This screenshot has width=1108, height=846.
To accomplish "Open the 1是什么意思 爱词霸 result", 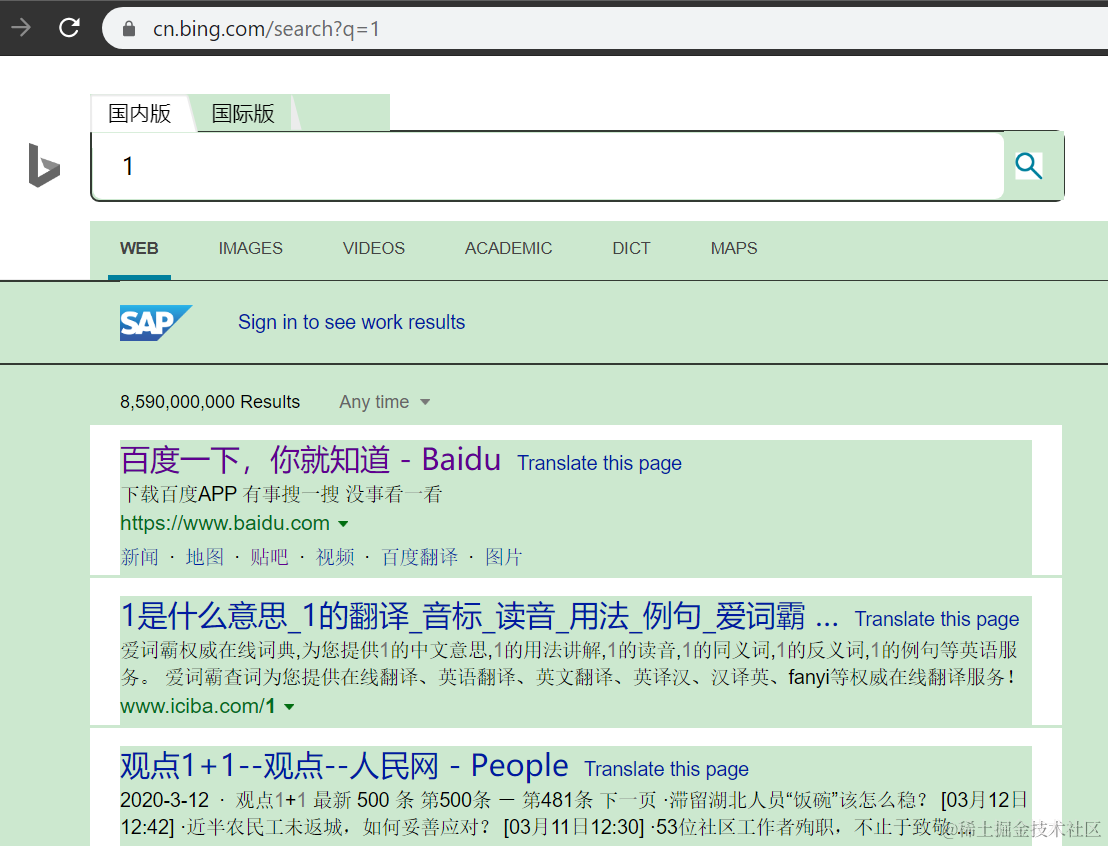I will [x=479, y=616].
